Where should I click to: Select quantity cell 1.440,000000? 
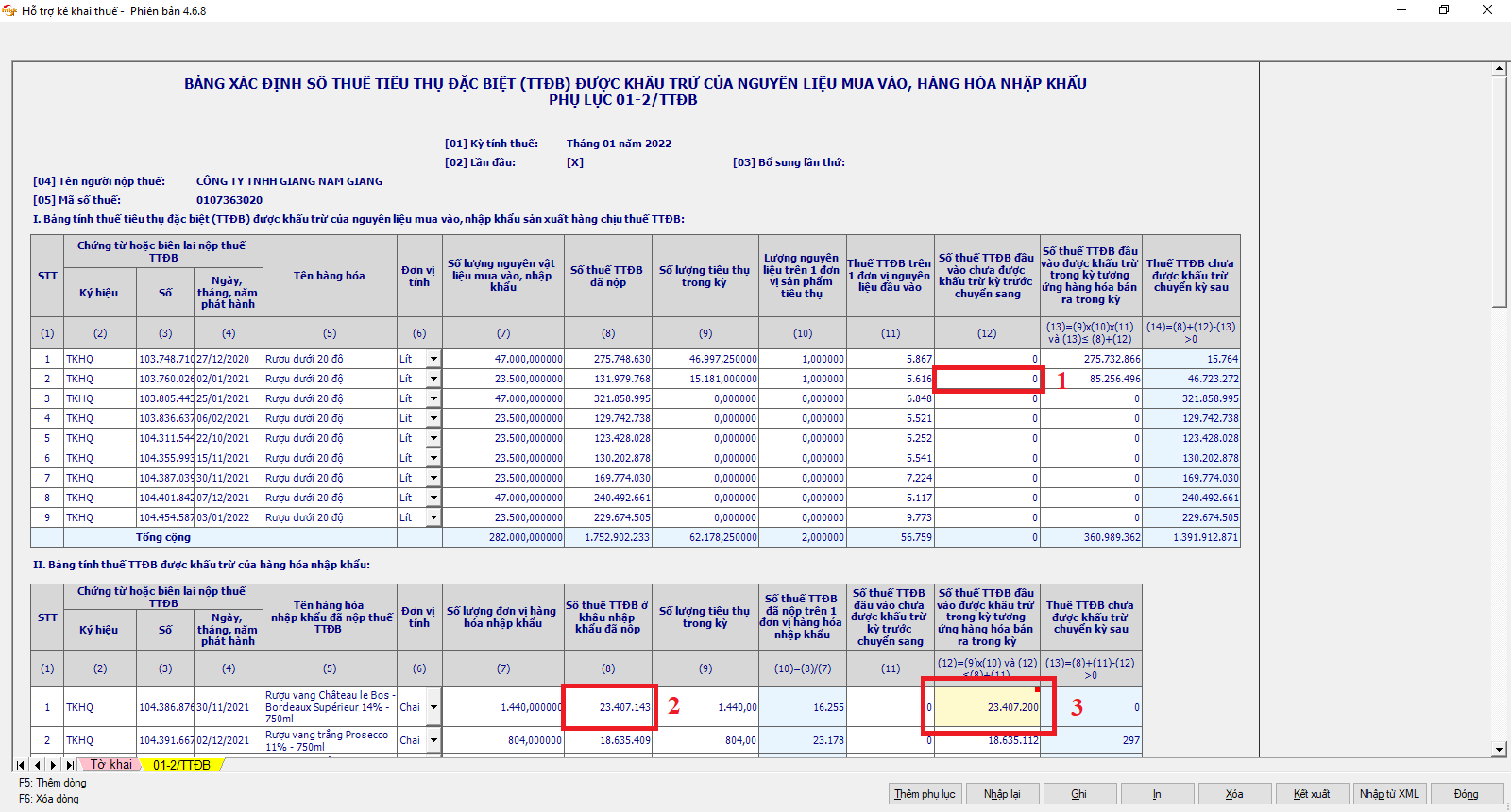pyautogui.click(x=503, y=707)
